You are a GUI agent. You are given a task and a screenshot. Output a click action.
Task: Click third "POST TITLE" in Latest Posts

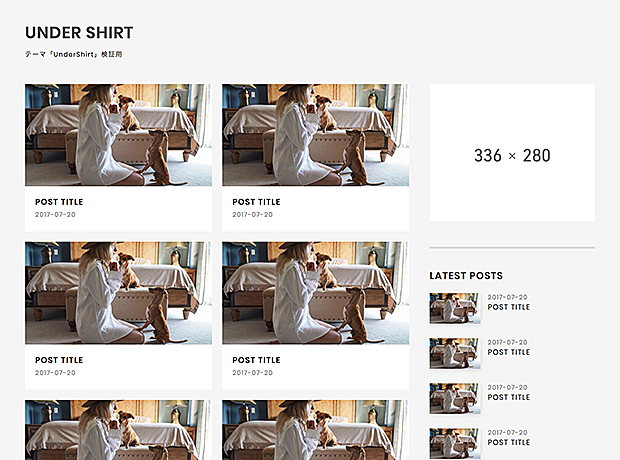(x=509, y=397)
